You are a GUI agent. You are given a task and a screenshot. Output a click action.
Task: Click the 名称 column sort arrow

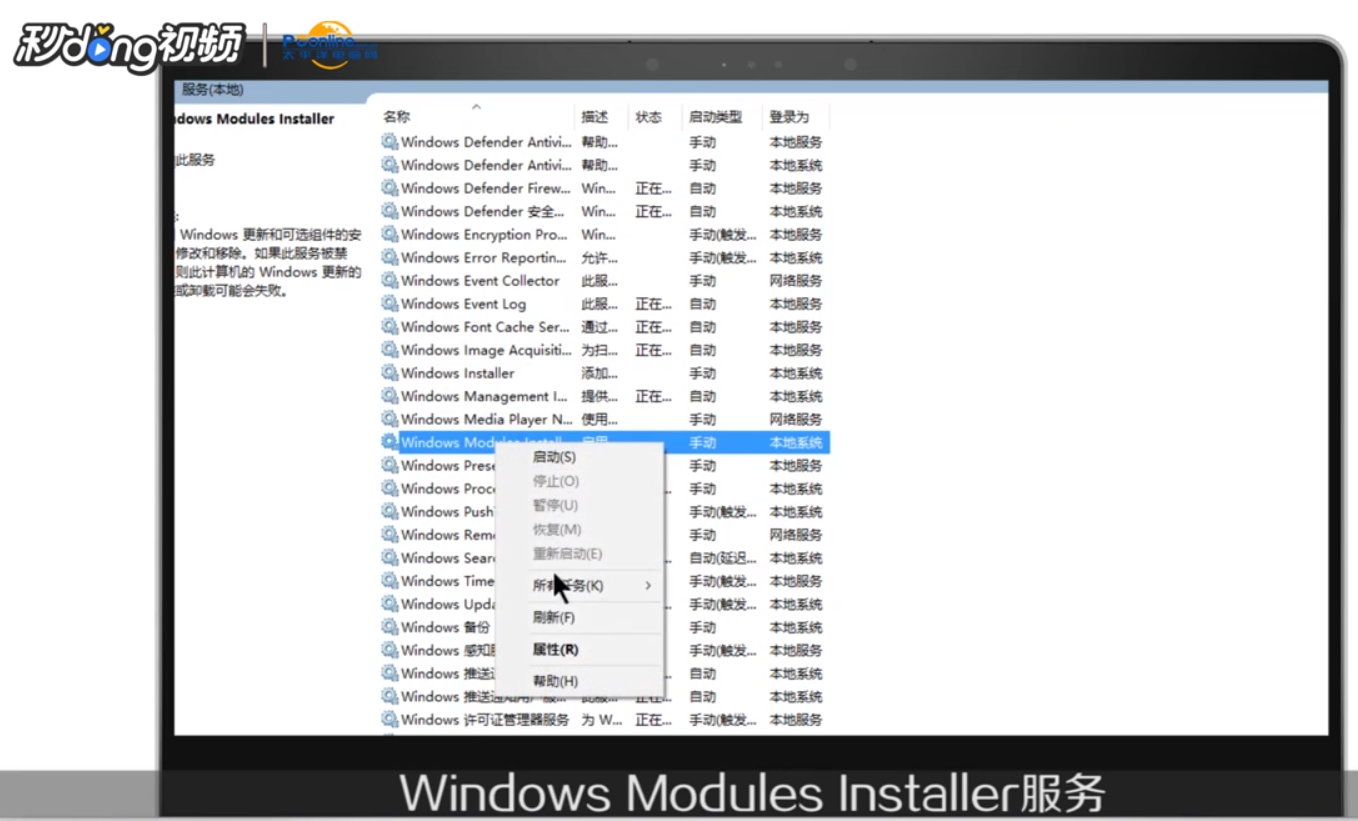click(477, 108)
